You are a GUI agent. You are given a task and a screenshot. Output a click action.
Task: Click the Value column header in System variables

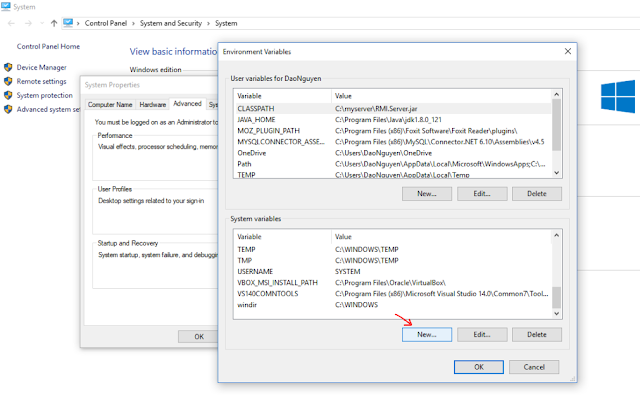tap(441, 237)
